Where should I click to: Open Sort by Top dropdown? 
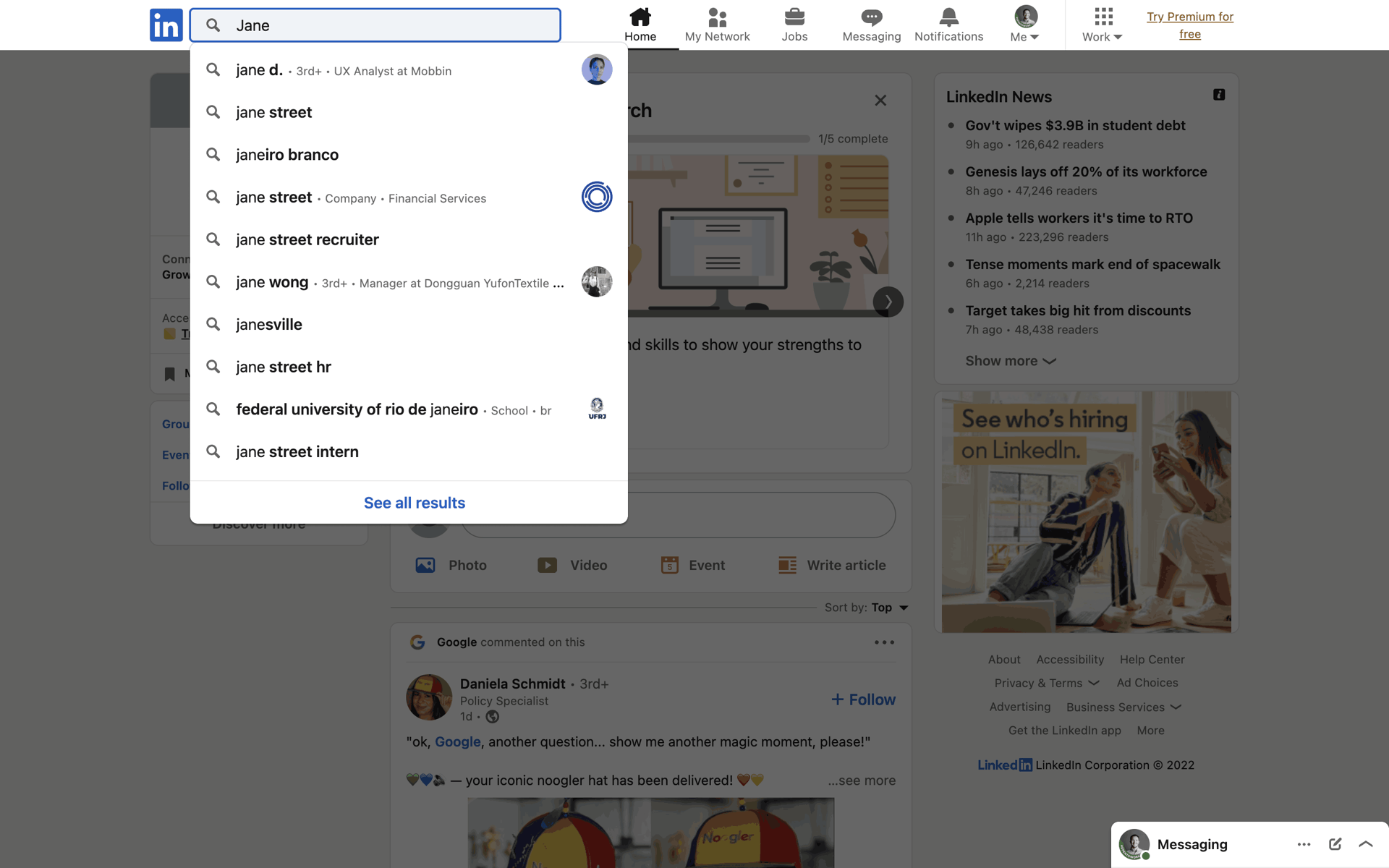867,608
